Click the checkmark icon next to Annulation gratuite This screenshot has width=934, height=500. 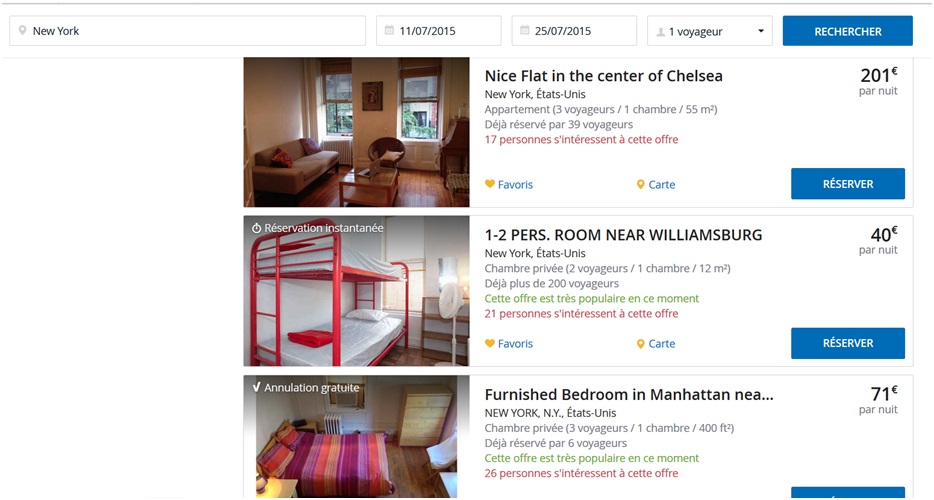coord(256,387)
